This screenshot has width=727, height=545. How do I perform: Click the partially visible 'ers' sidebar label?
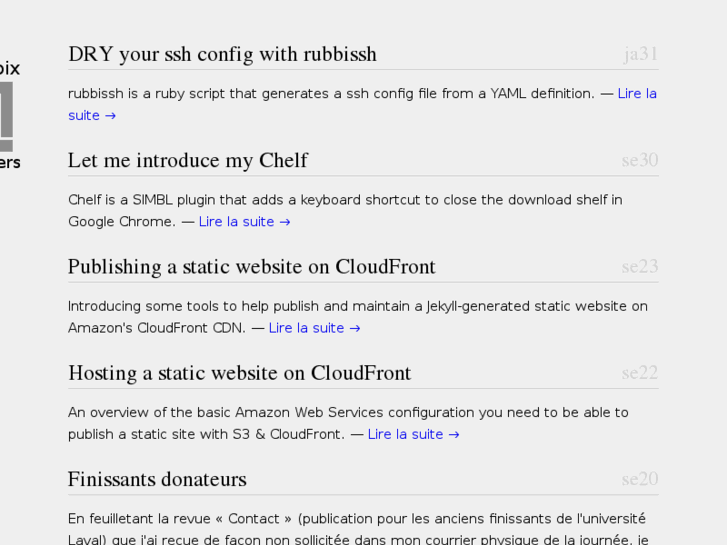10,162
